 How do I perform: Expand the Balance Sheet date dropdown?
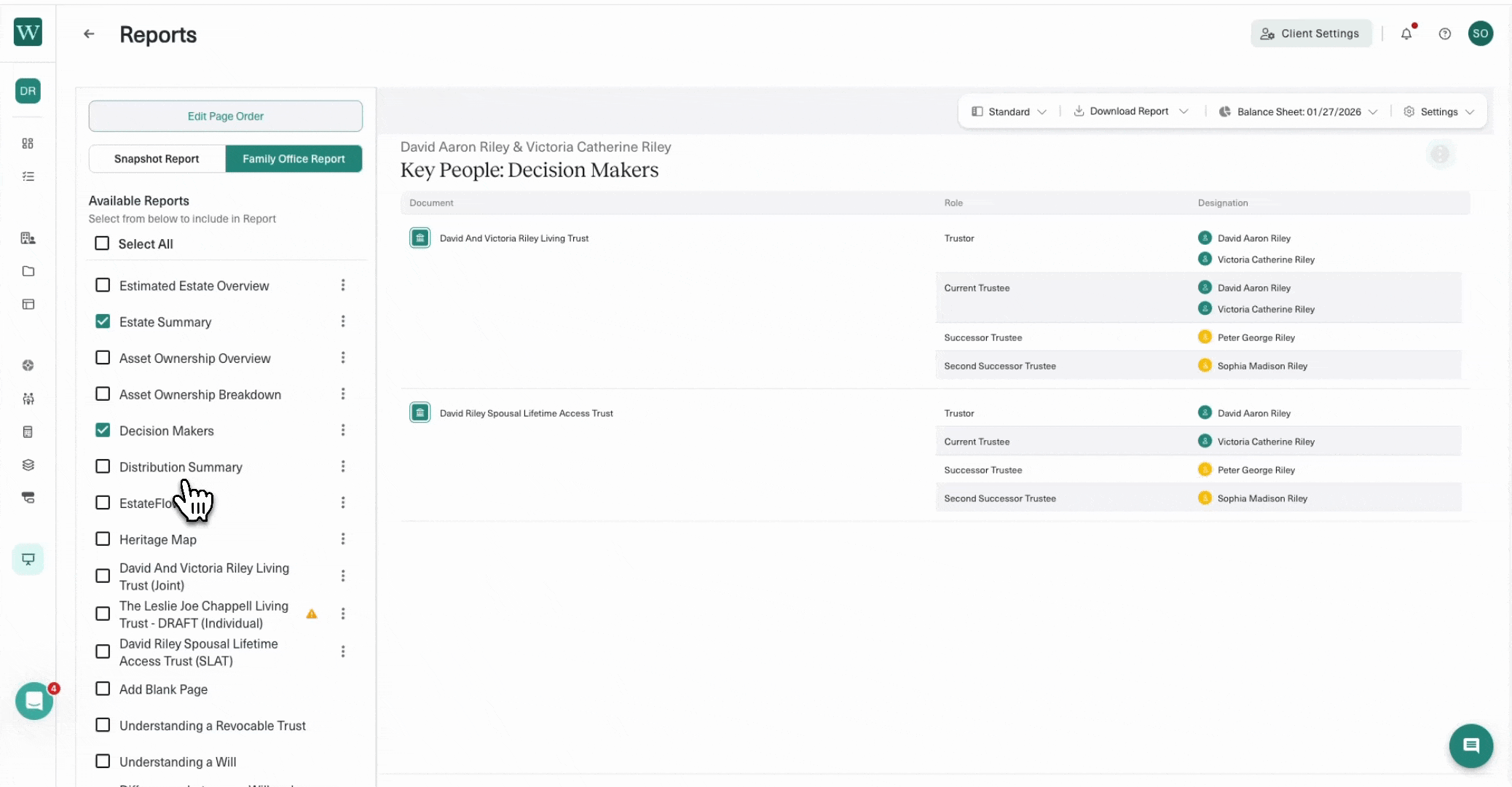click(x=1298, y=111)
